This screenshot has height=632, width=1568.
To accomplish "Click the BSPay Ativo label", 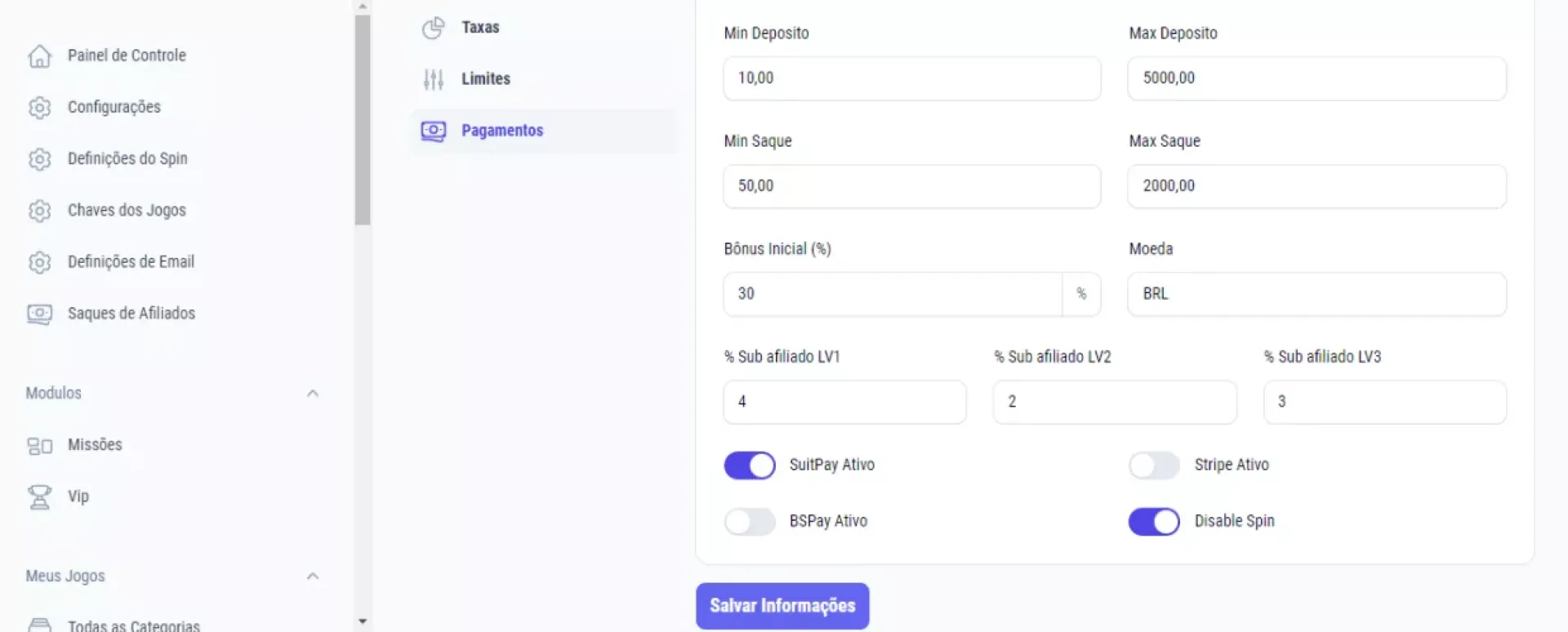I will tap(828, 521).
